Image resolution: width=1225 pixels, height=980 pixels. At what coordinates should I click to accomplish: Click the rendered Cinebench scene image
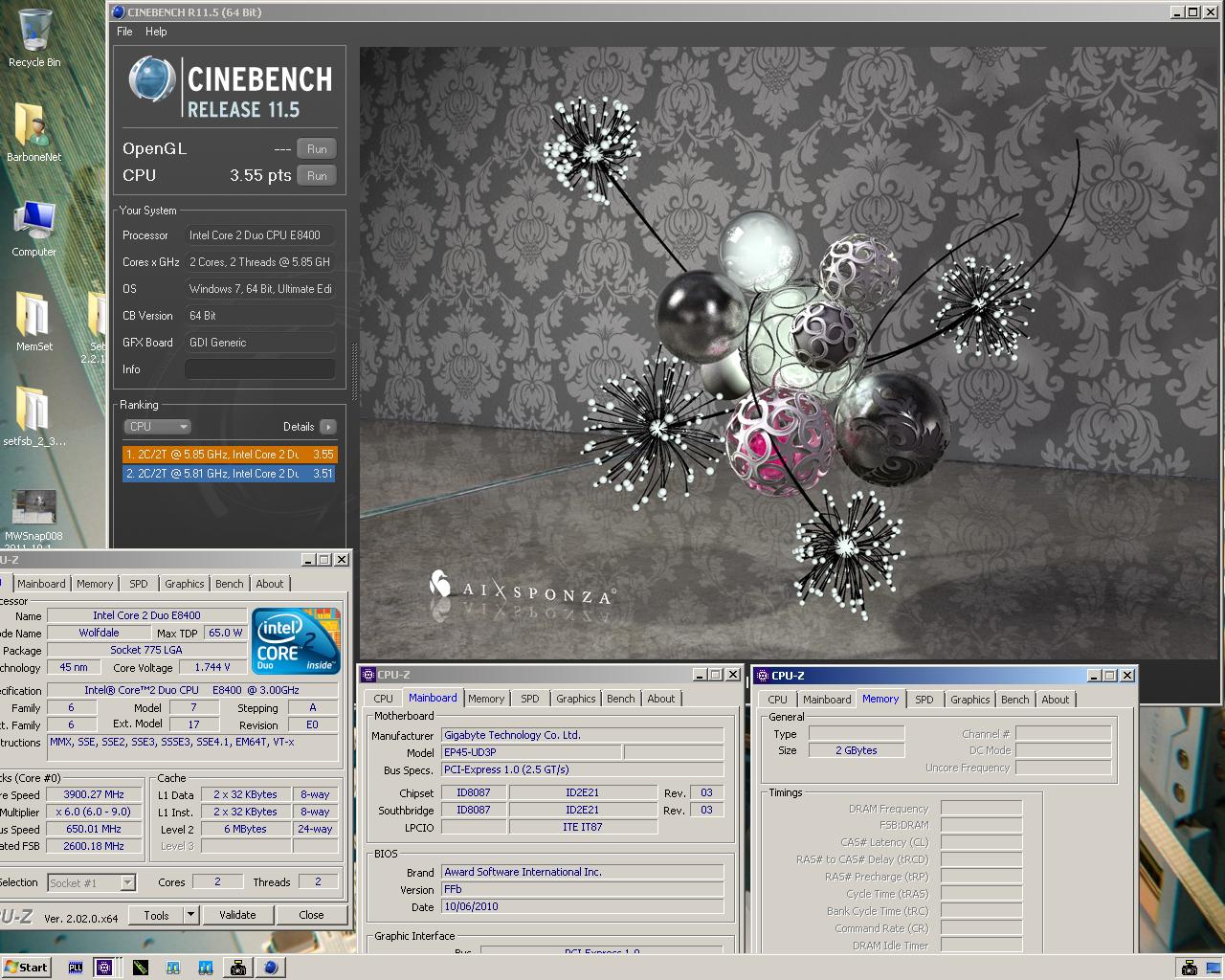pos(790,353)
